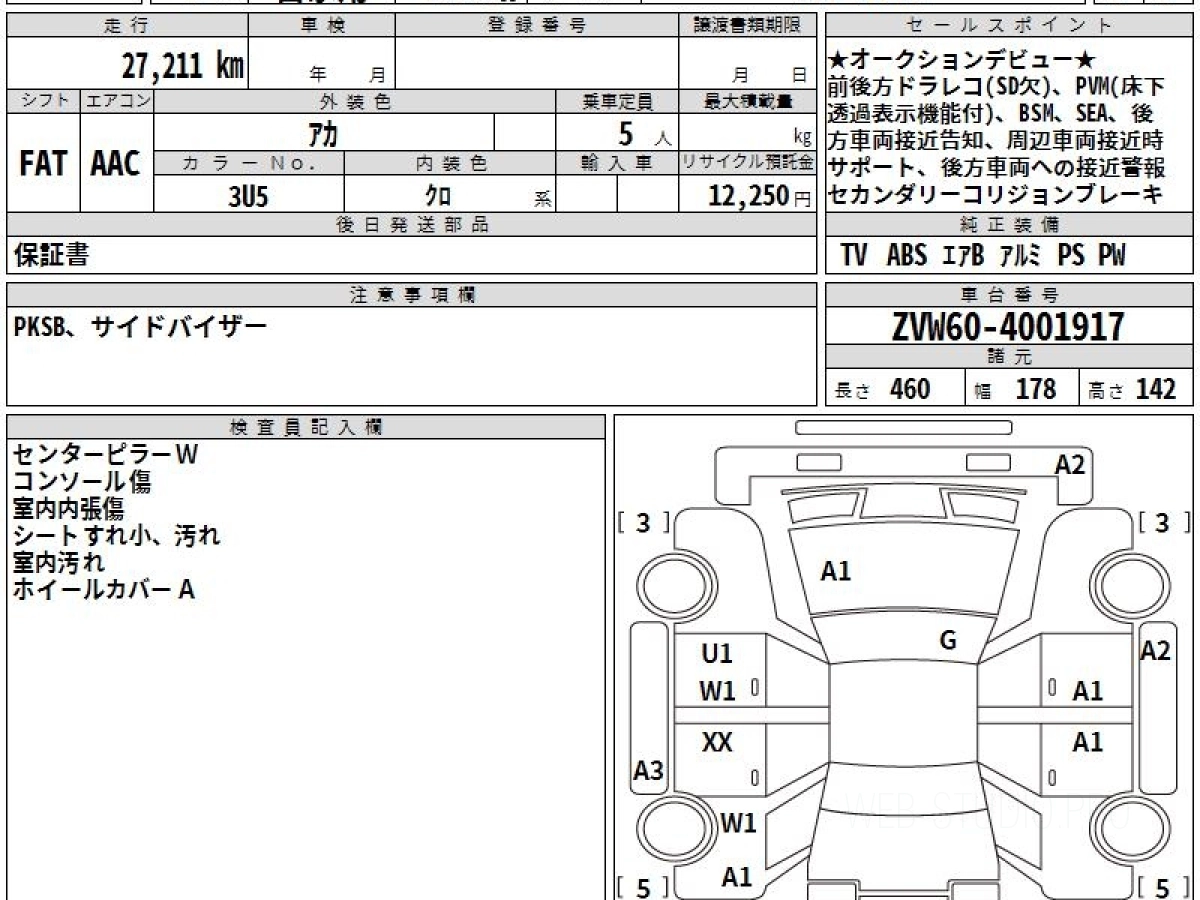
Task: Select inspector note シートすれ小、汚れ
Action: click(116, 535)
